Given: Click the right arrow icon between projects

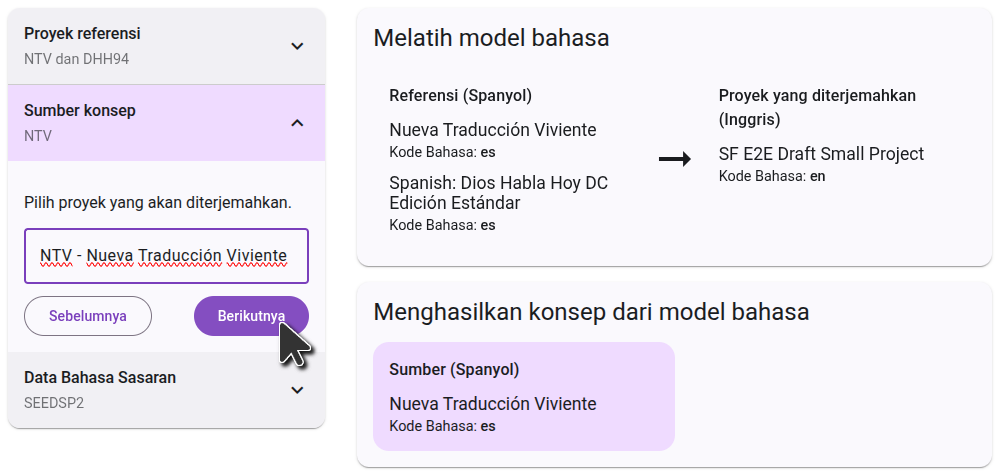Looking at the screenshot, I should [675, 159].
